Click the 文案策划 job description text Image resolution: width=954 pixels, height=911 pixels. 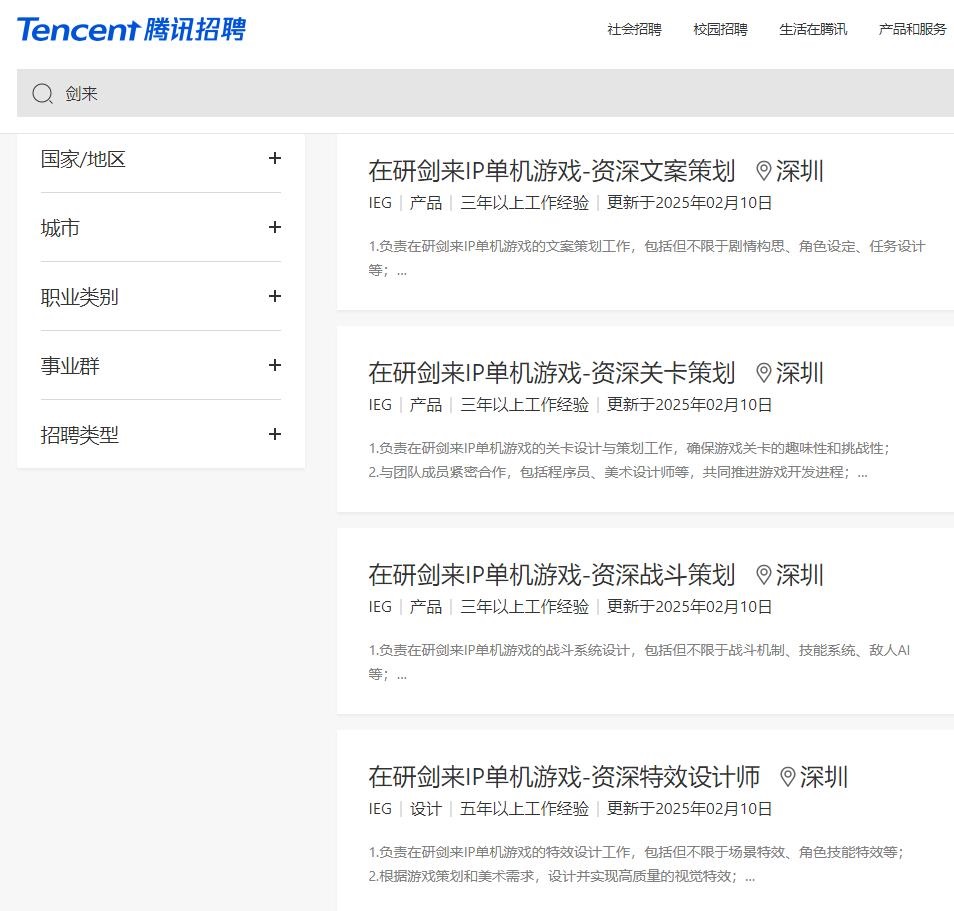tap(646, 258)
